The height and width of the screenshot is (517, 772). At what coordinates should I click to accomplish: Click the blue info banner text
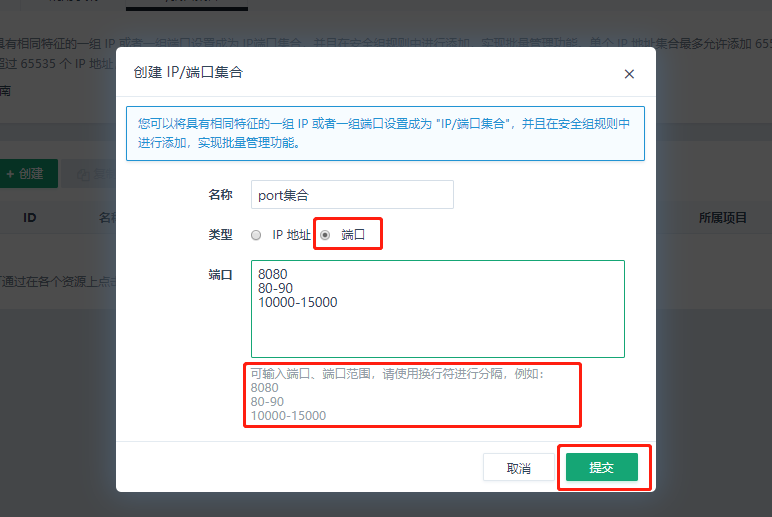pyautogui.click(x=385, y=133)
